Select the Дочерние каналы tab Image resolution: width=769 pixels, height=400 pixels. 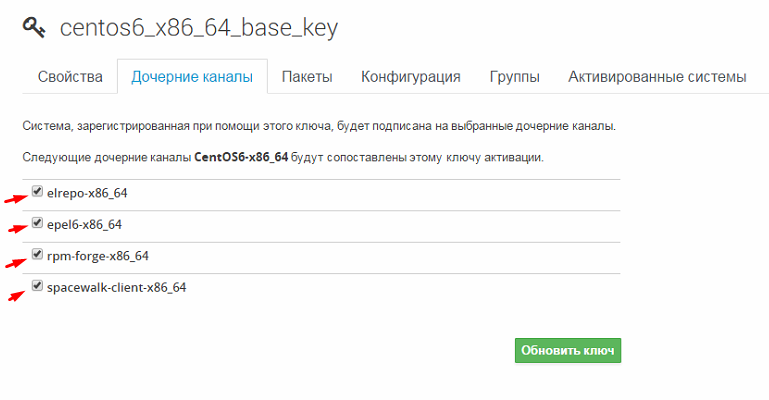[x=192, y=77]
